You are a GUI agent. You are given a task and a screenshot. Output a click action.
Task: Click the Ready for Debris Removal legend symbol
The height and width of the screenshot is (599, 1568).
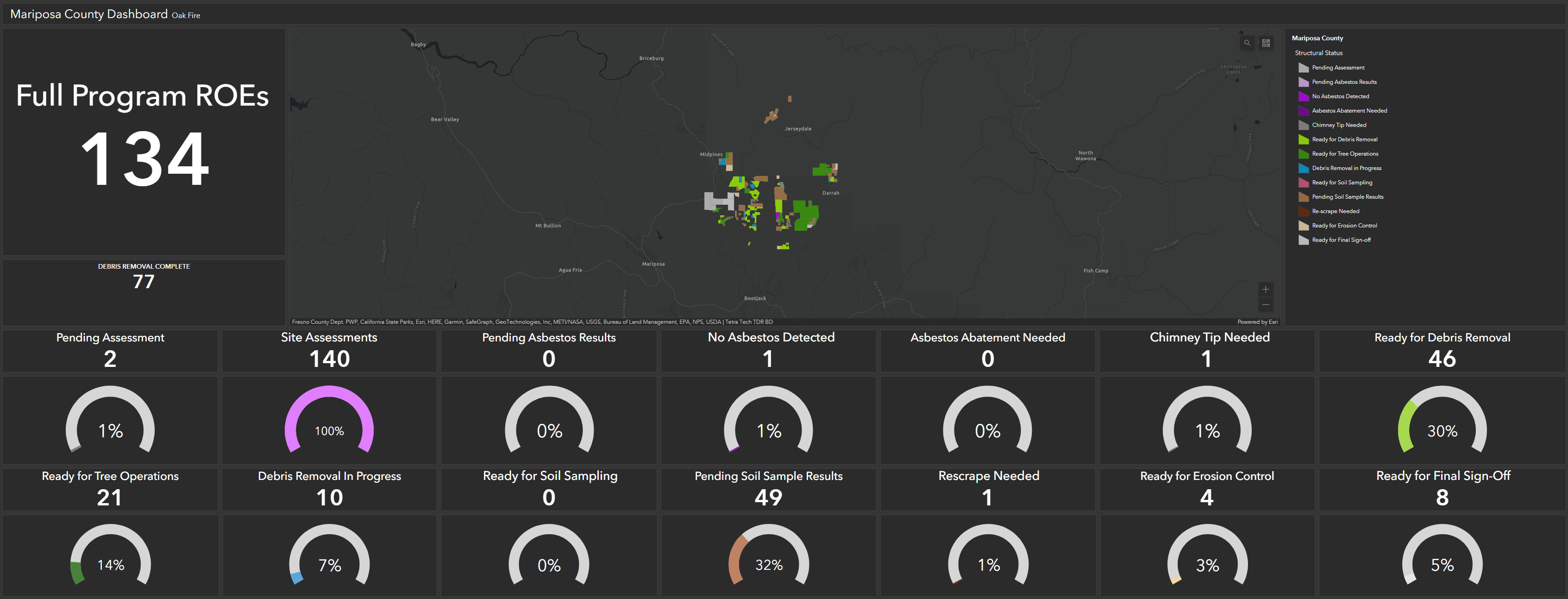(1303, 140)
